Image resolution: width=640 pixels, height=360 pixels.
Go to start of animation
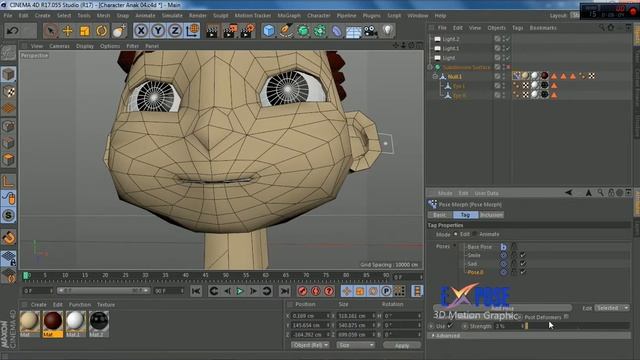[196, 291]
